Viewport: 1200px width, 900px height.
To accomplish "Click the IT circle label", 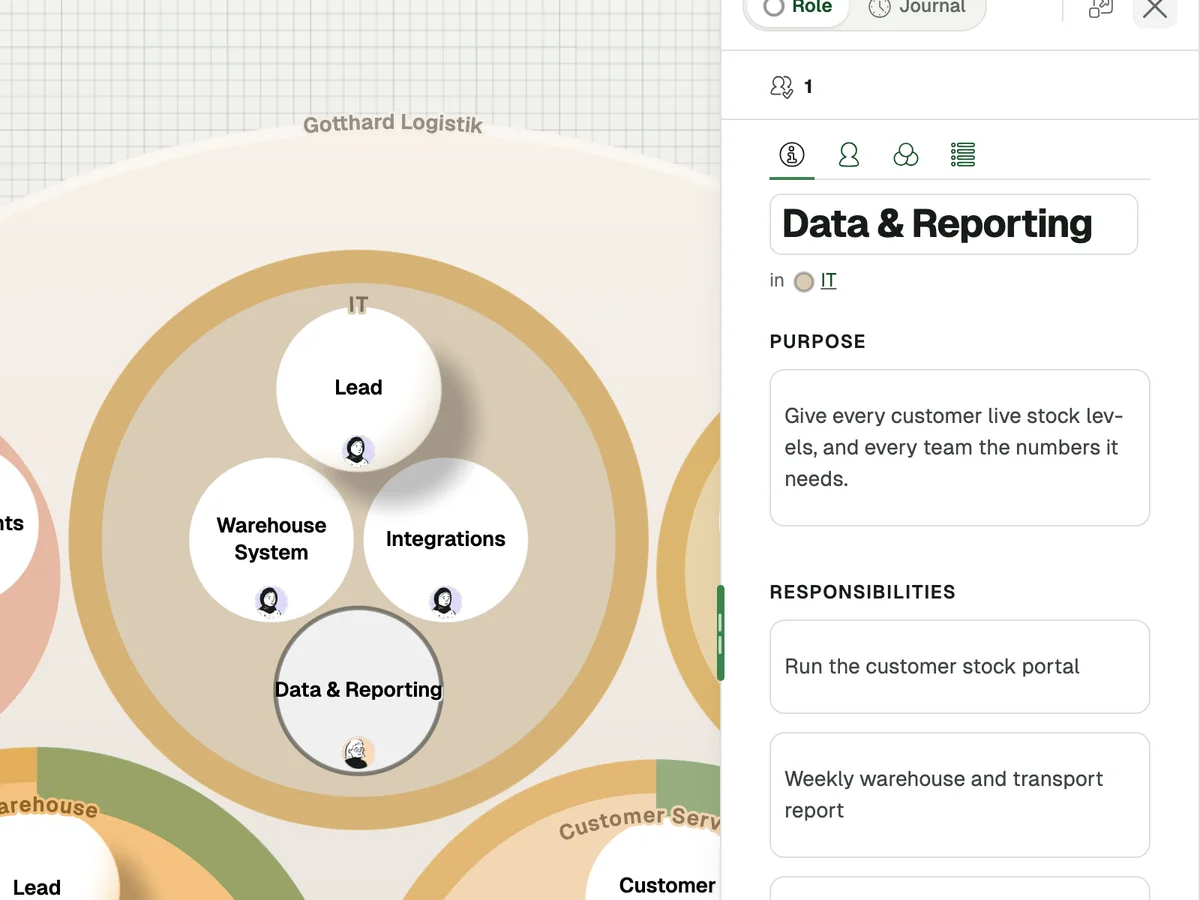I will point(358,304).
